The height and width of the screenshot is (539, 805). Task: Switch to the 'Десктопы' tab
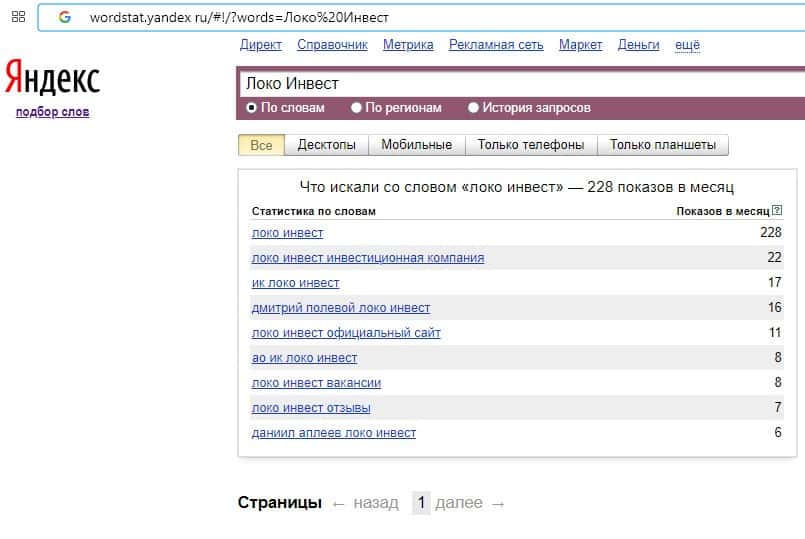[x=326, y=145]
